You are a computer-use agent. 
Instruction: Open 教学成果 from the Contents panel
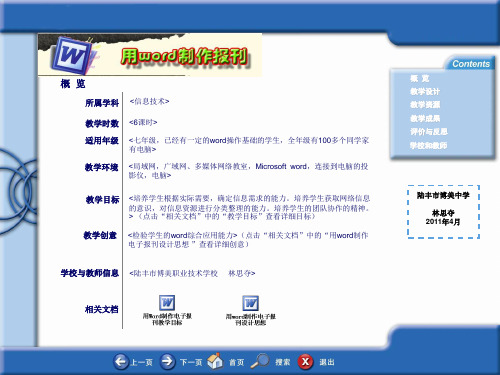click(x=425, y=118)
